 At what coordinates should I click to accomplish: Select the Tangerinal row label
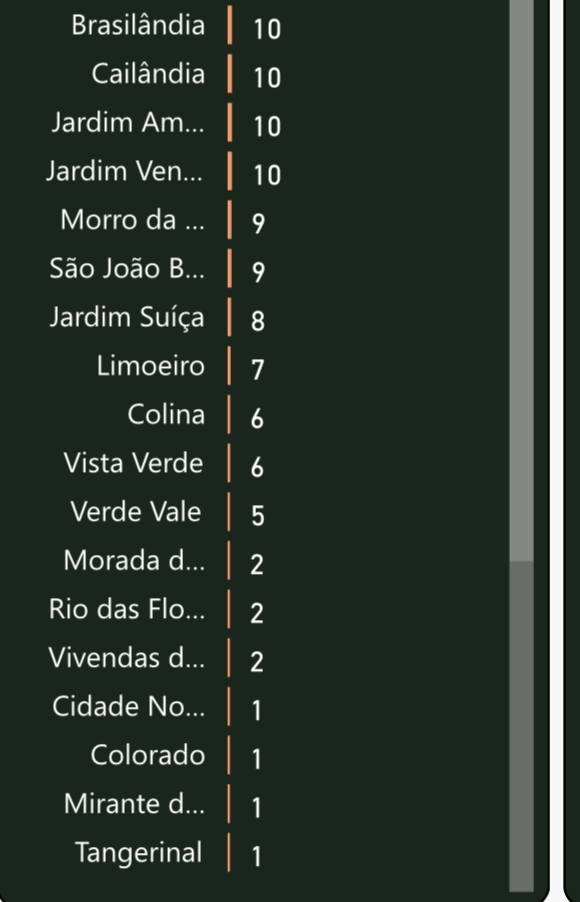[x=139, y=853]
